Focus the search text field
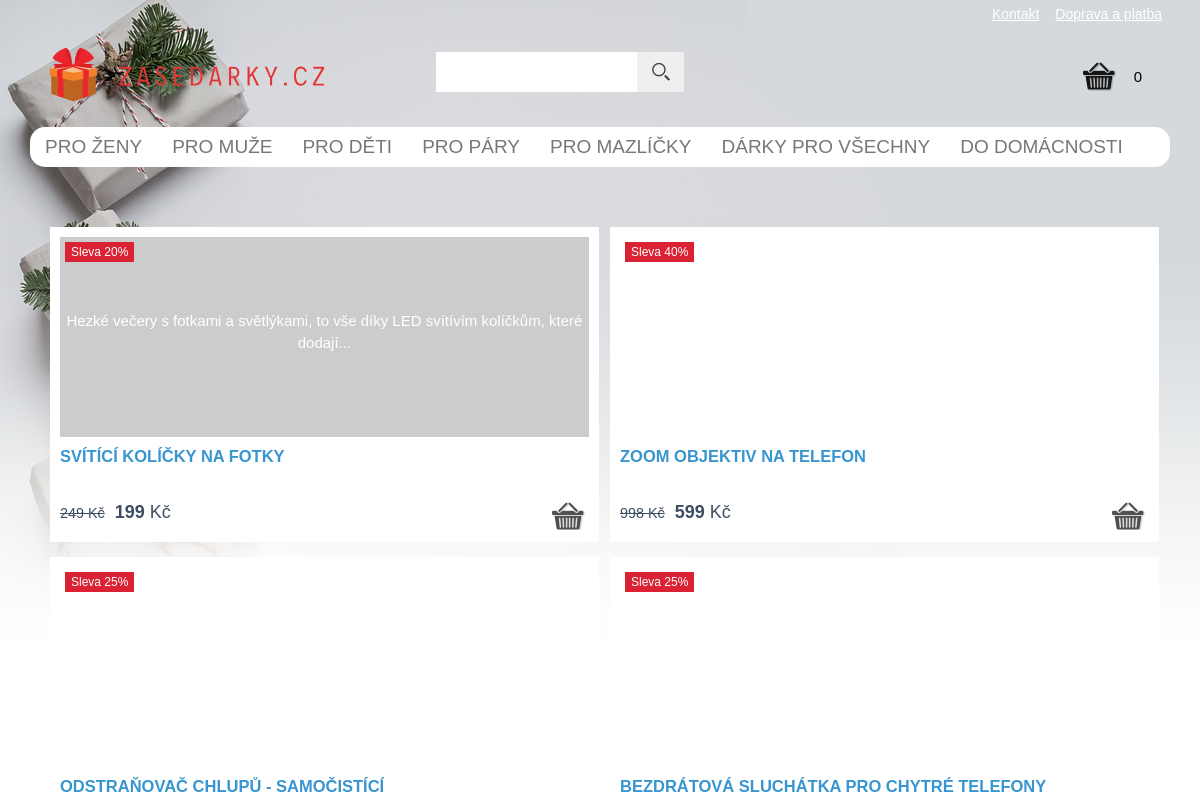The height and width of the screenshot is (800, 1200). (x=536, y=72)
